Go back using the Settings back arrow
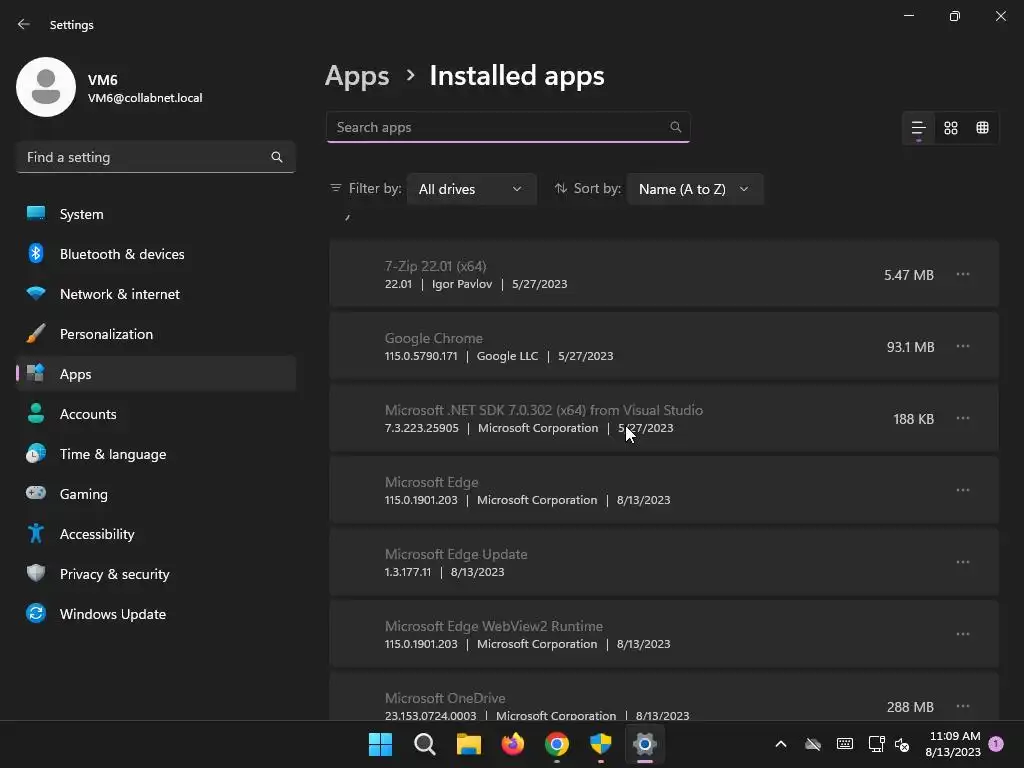 pyautogui.click(x=24, y=24)
